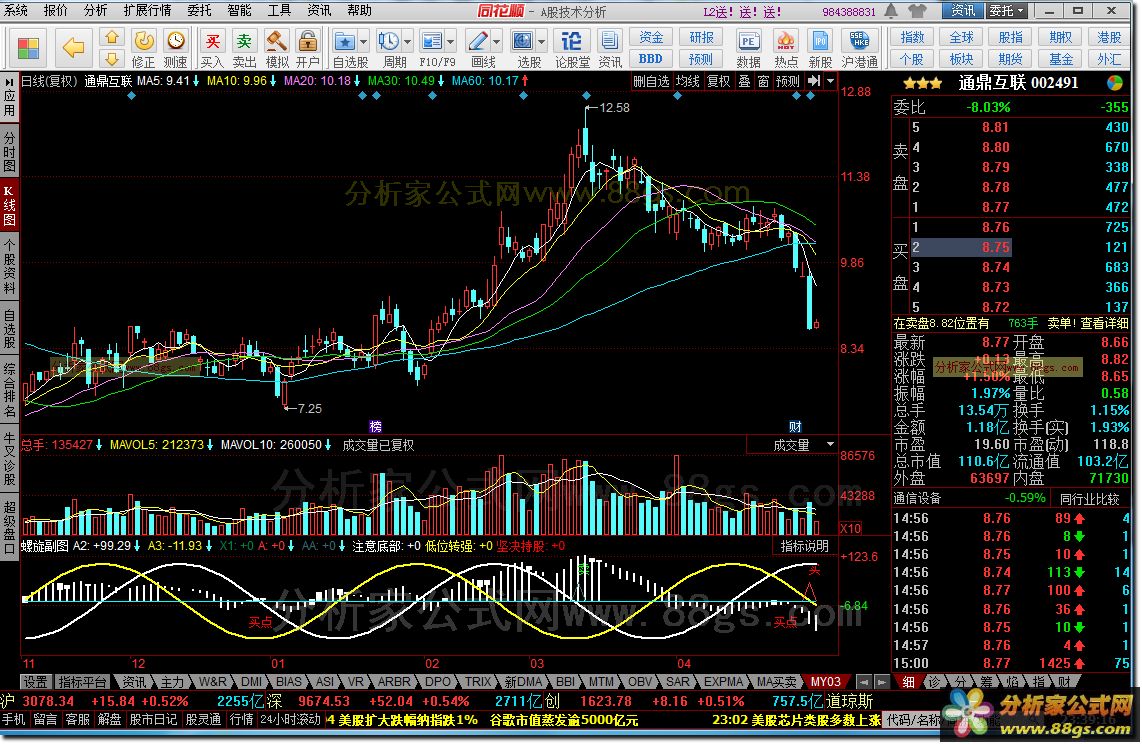This screenshot has width=1142, height=744.
Task: Switch to the 个股资料 sidebar tab
Action: click(9, 266)
